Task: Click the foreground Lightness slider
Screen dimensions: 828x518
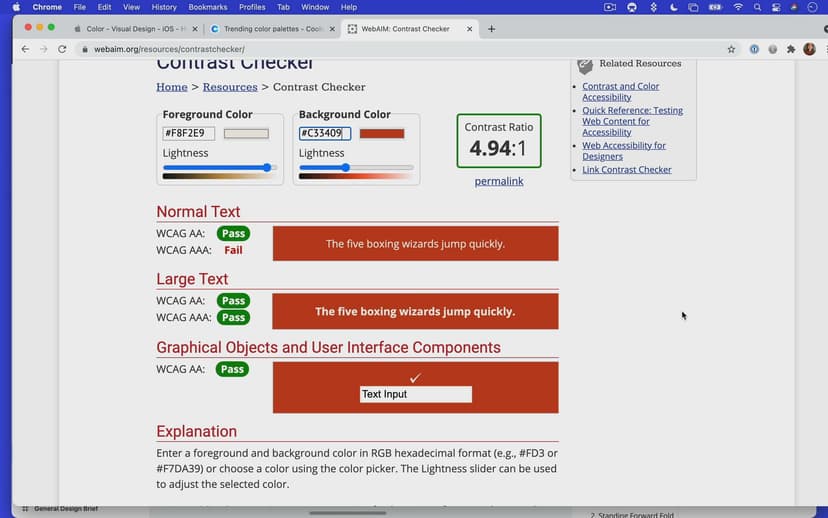Action: pos(220,168)
